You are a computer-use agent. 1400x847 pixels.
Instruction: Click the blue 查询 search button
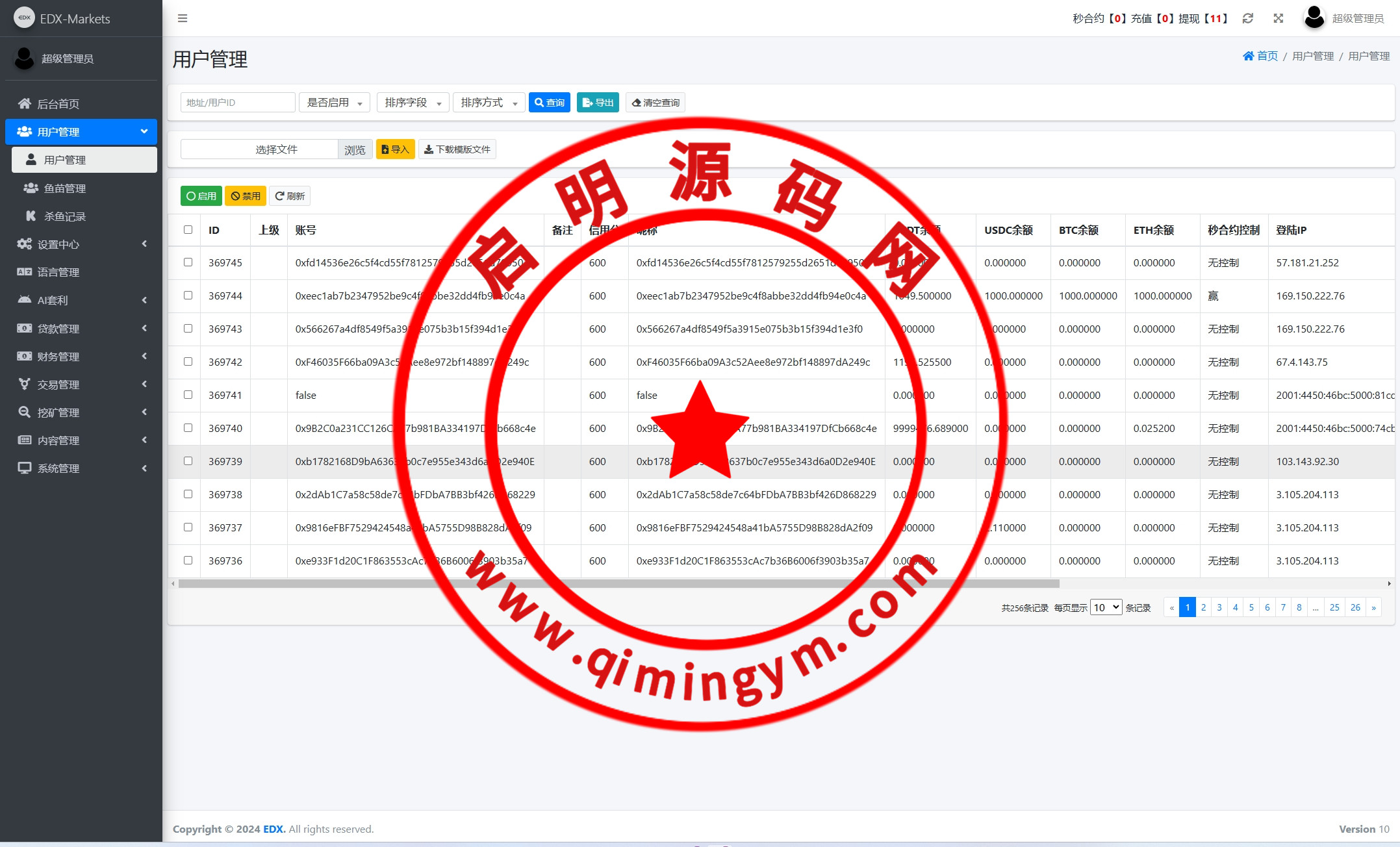pos(550,103)
